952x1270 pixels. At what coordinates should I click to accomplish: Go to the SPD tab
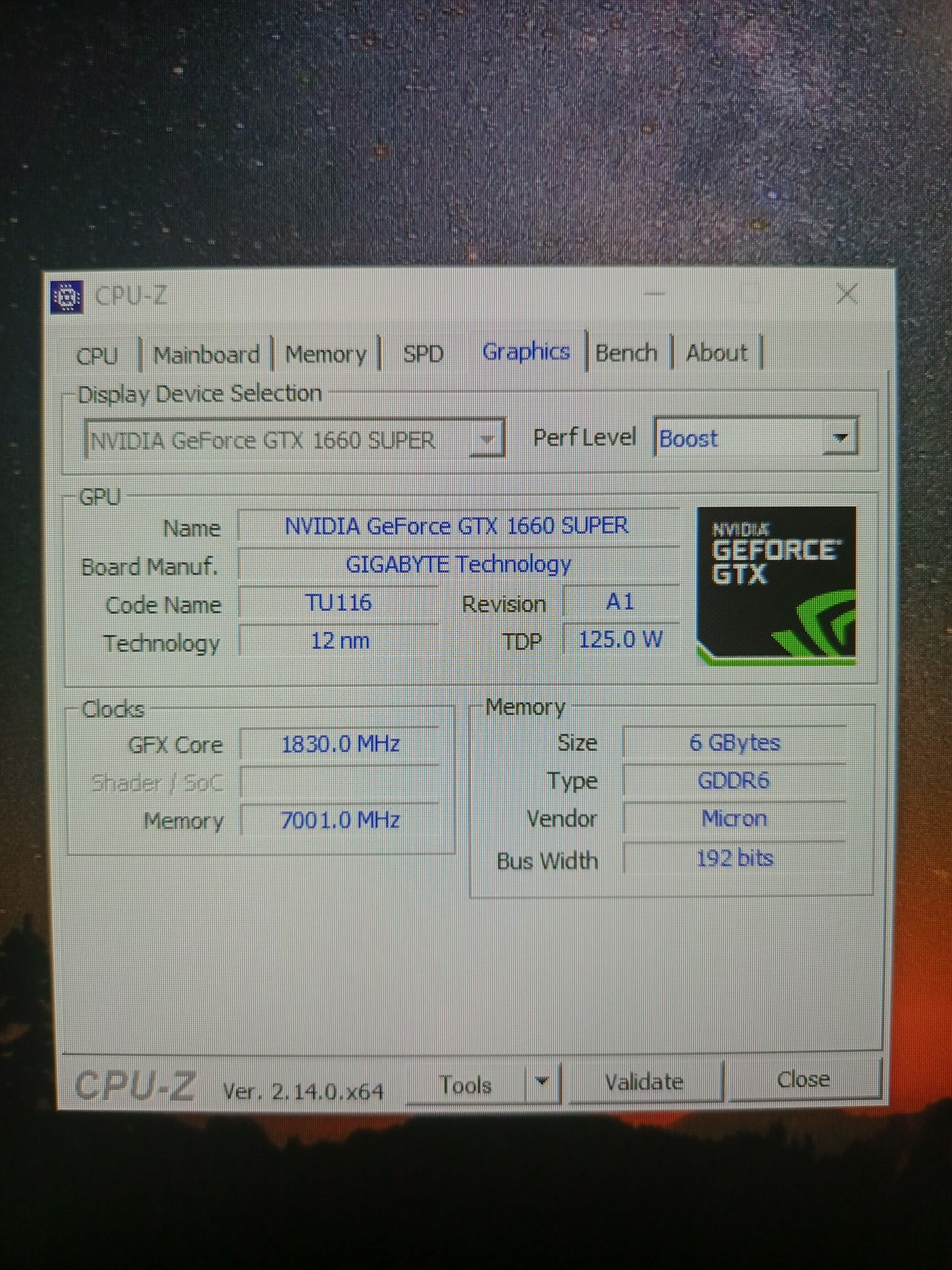pos(423,353)
